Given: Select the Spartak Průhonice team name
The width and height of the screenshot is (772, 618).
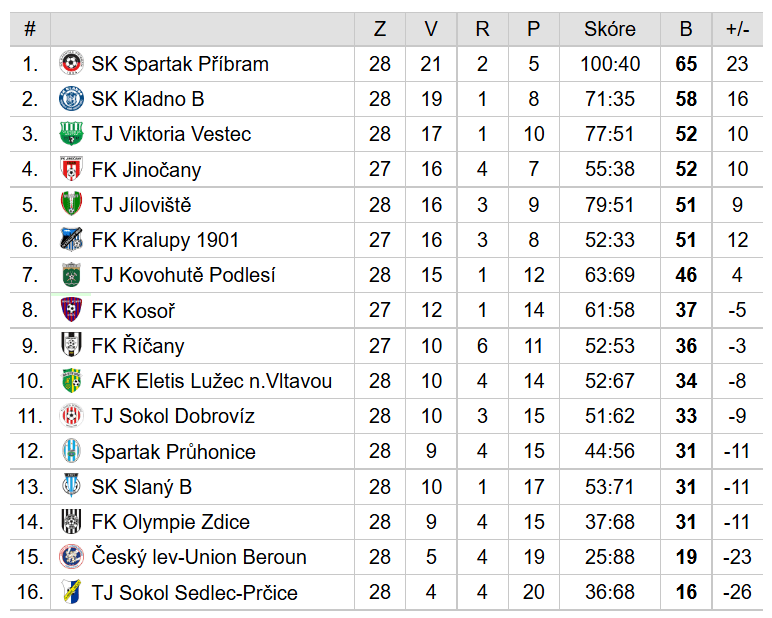Looking at the screenshot, I should coord(173,452).
